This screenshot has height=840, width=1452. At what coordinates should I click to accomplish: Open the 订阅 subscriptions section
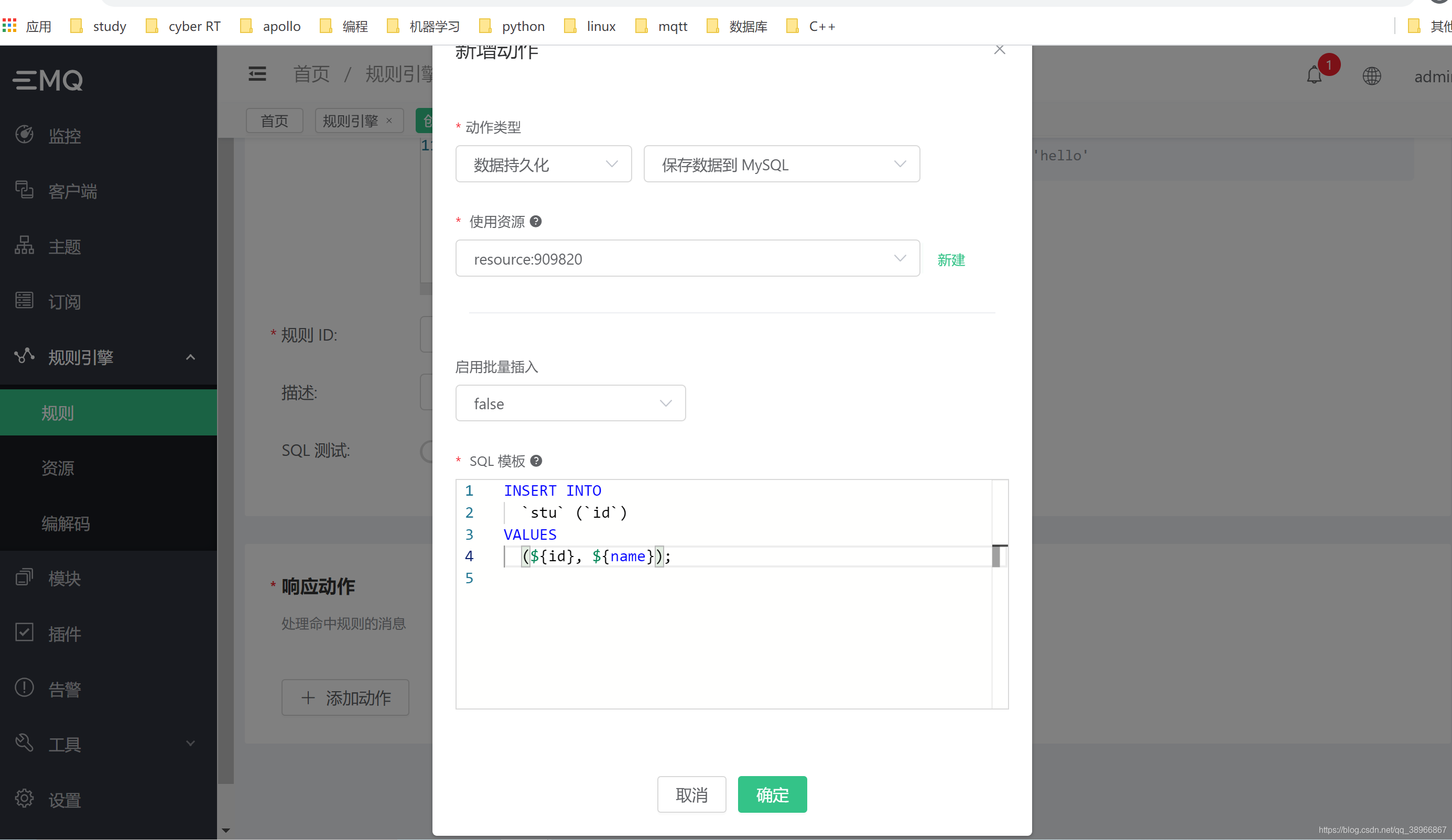64,301
